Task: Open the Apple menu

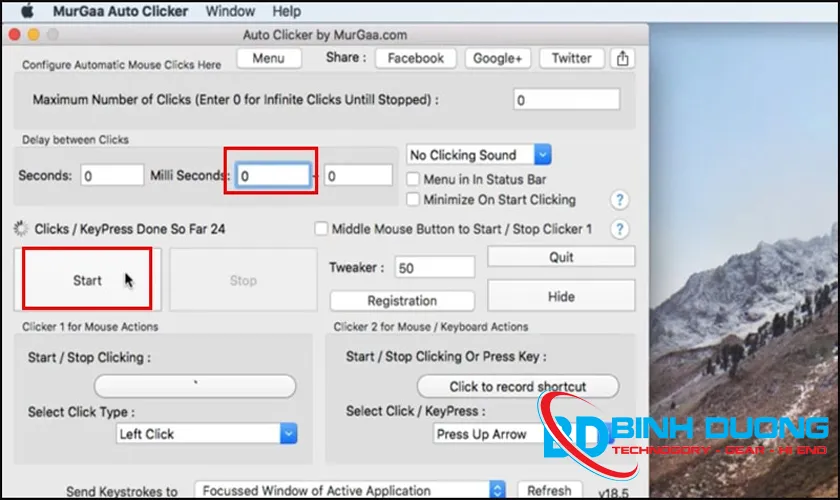Action: click(x=27, y=11)
